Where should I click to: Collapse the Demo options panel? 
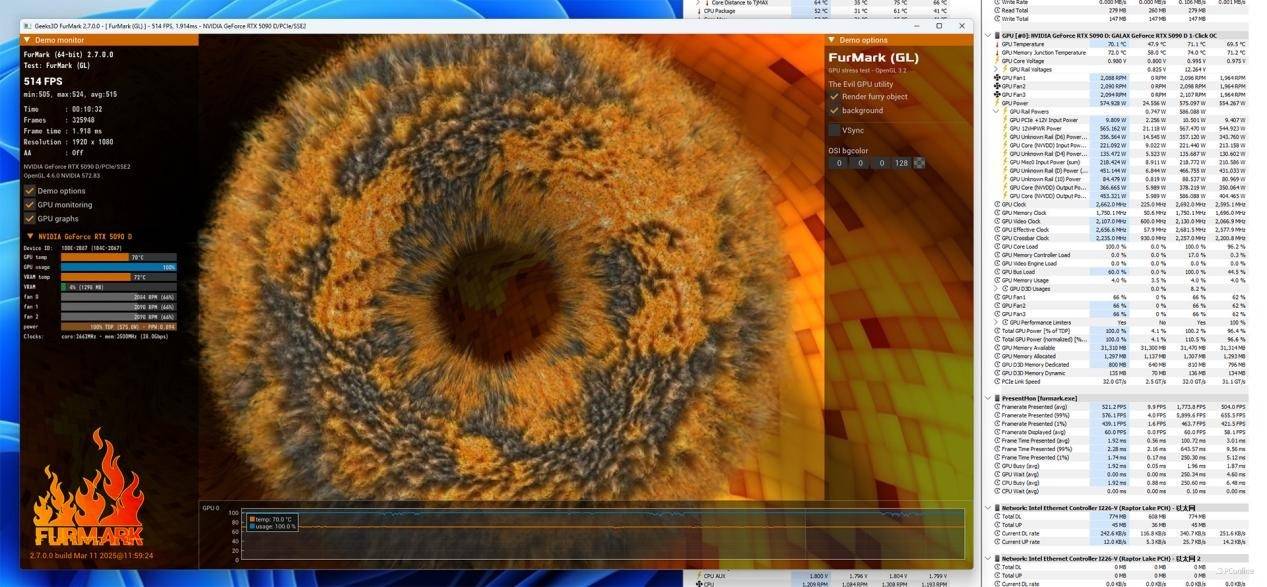832,40
